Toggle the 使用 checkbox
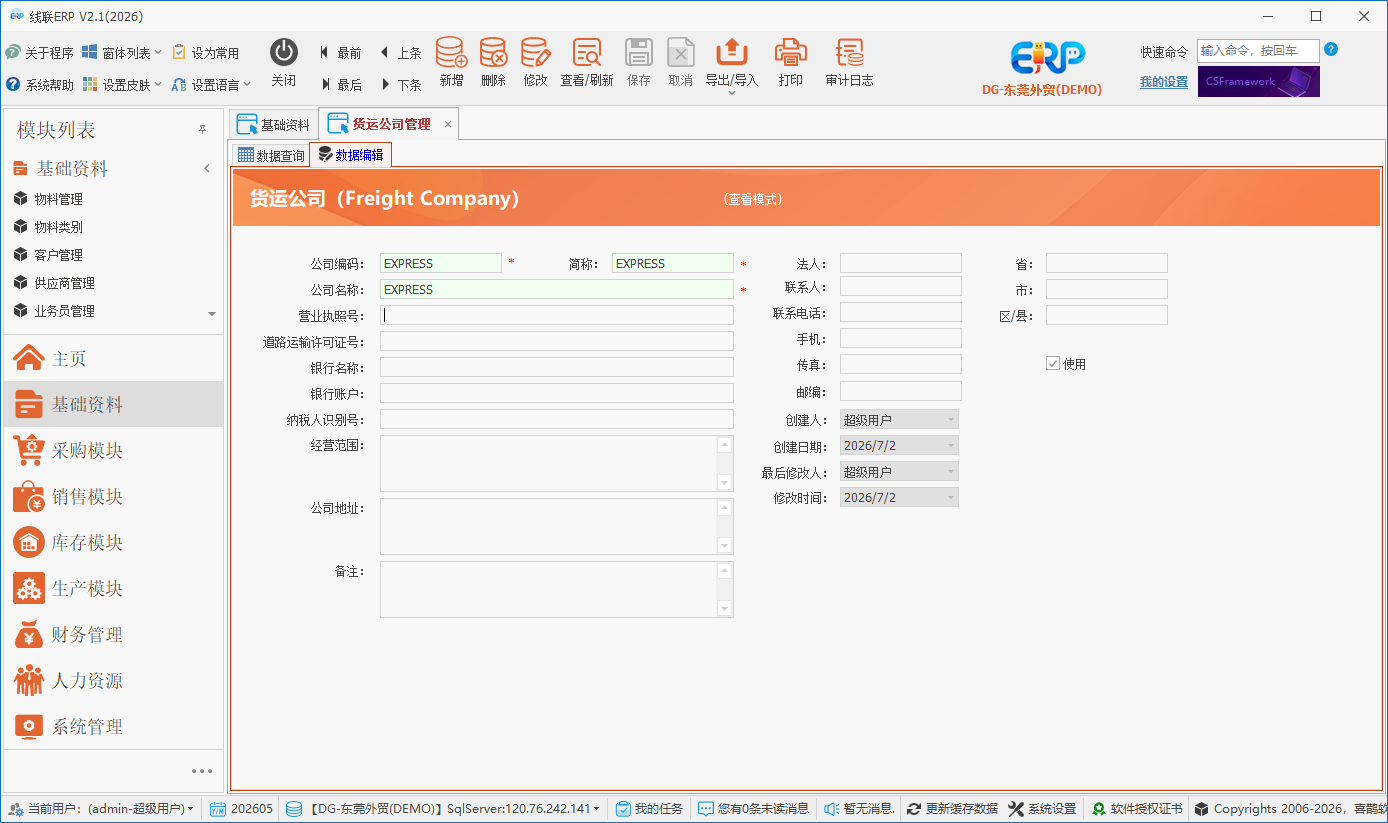 coord(1053,364)
